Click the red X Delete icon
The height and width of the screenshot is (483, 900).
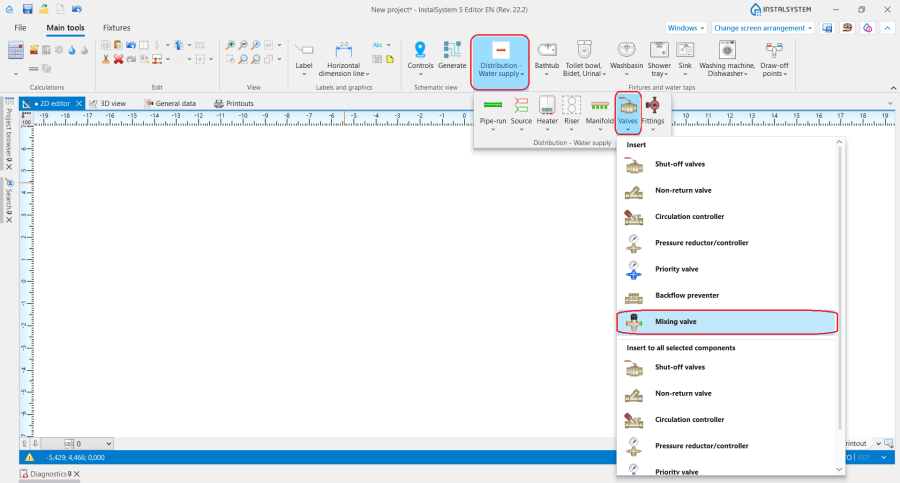[118, 59]
